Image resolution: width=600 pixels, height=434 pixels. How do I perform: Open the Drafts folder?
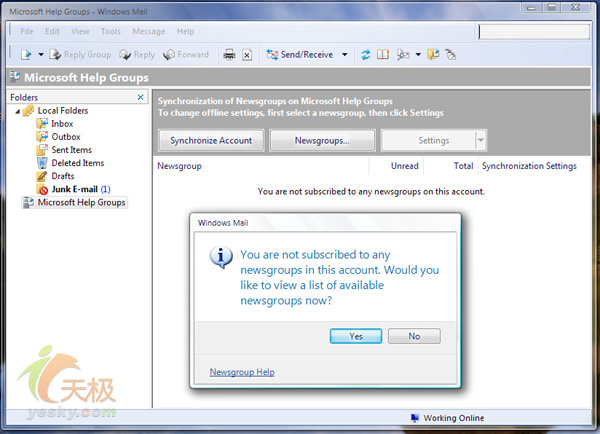pos(63,176)
